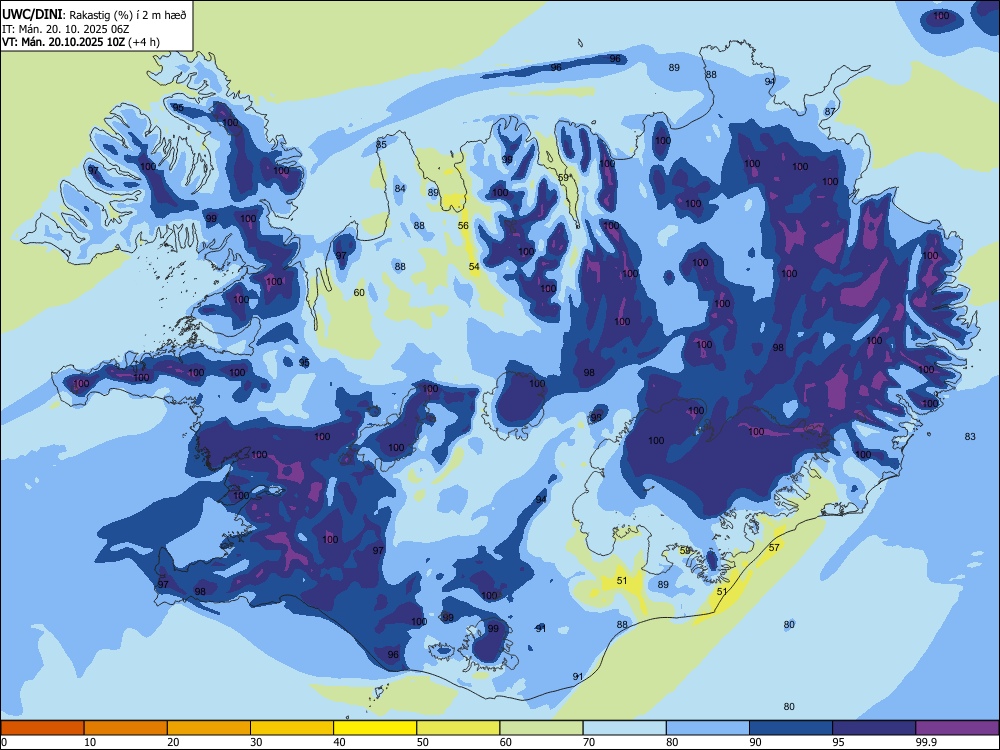
Task: Click the dark blue 90–95 legend swatch
Action: 791,728
